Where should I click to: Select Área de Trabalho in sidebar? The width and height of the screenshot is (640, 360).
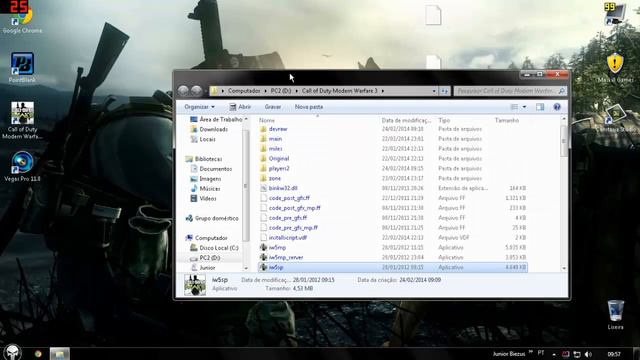216,119
